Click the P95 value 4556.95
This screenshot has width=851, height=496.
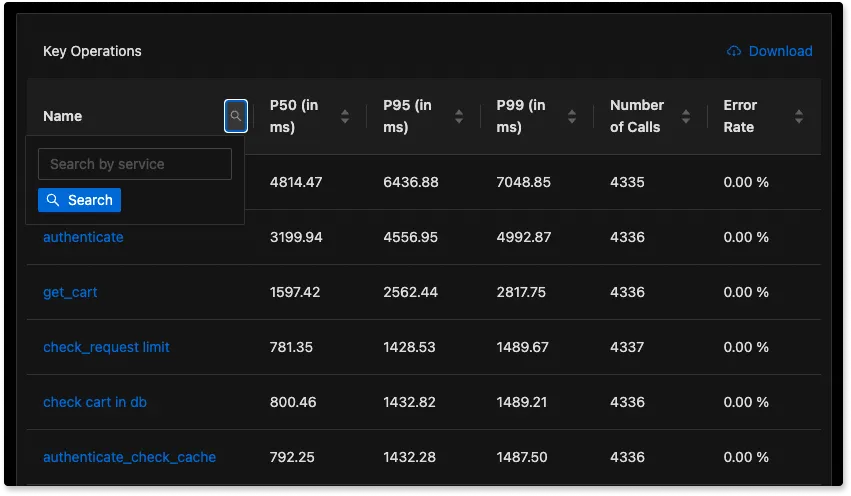coord(410,237)
